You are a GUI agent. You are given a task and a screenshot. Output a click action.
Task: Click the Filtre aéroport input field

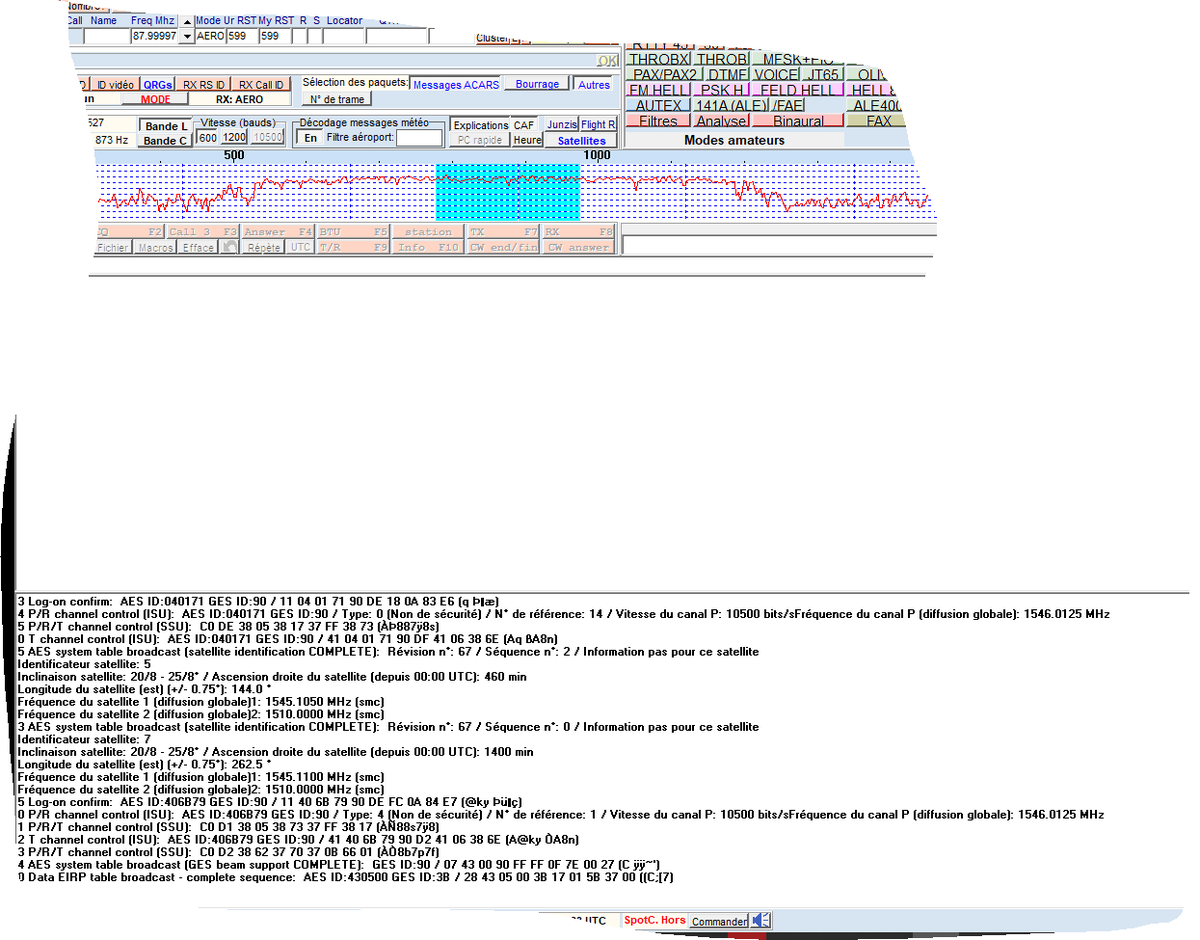[x=418, y=137]
